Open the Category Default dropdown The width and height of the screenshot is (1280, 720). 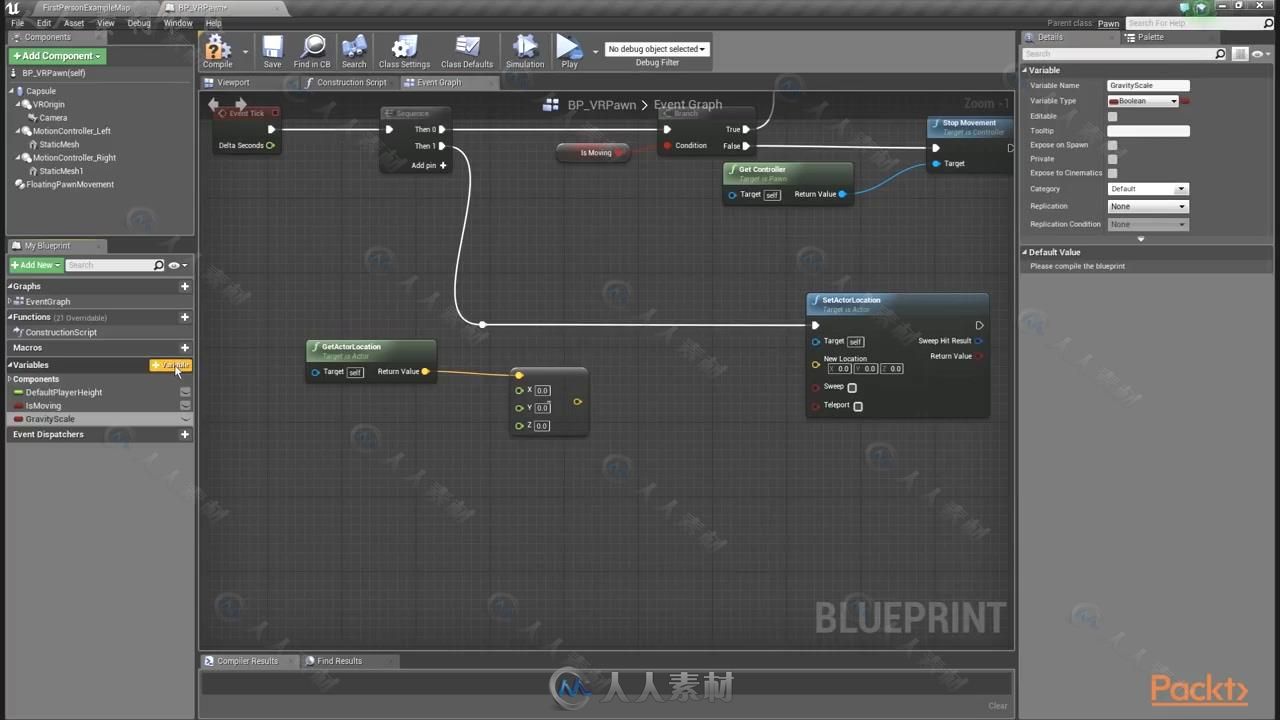click(x=1147, y=189)
